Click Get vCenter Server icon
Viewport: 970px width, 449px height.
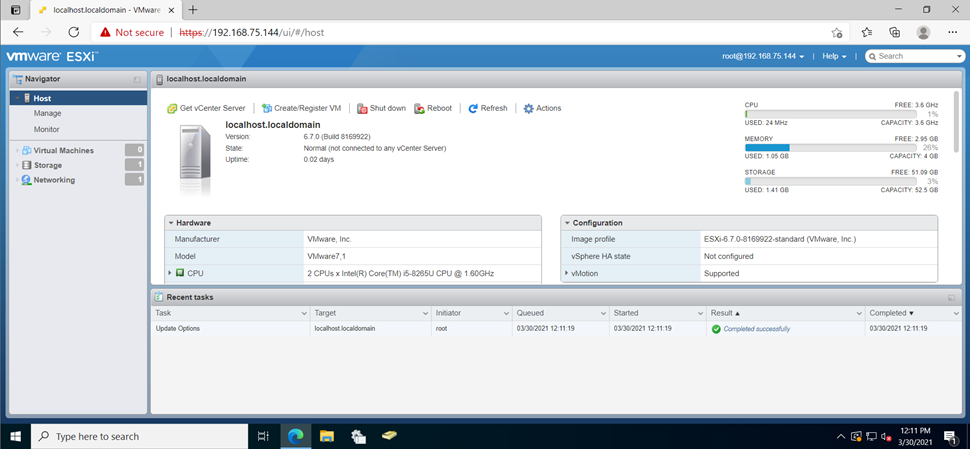173,108
